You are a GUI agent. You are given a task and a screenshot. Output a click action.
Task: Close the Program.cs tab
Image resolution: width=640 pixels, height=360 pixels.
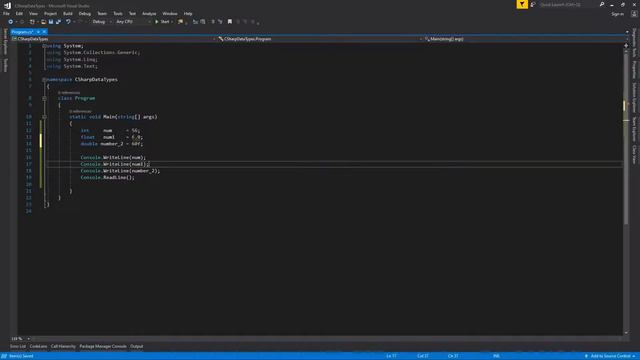(44, 32)
